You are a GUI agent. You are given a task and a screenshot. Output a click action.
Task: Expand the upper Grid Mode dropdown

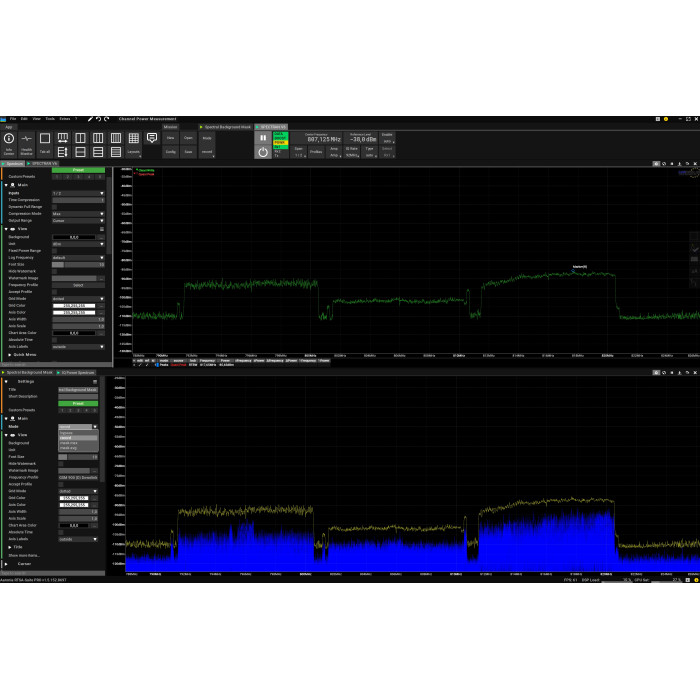point(78,298)
